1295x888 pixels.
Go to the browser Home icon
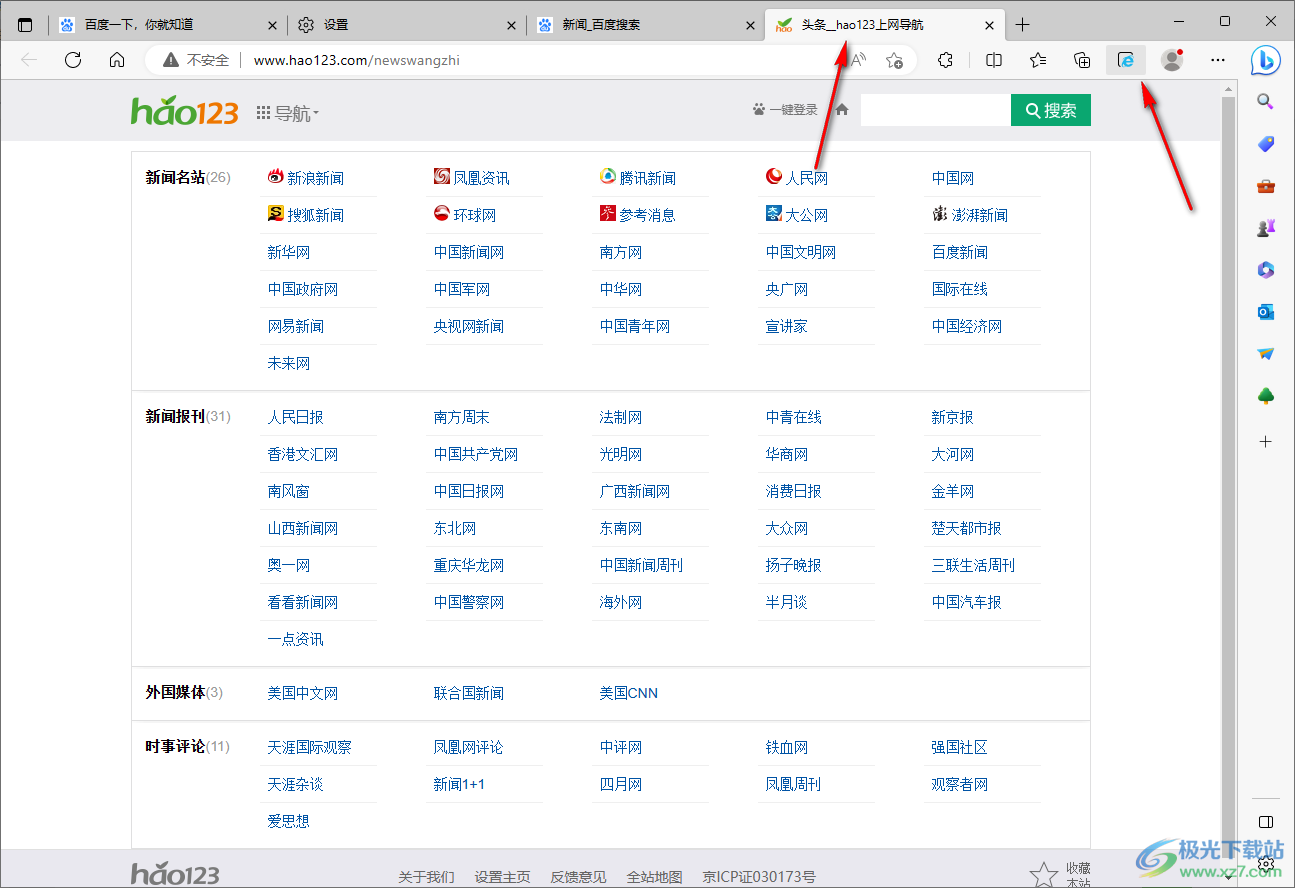tap(117, 60)
